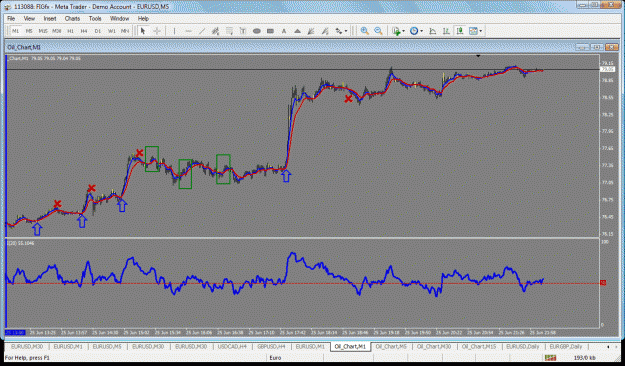Toggle the M30 timeframe button
Image resolution: width=625 pixels, height=366 pixels.
57,31
